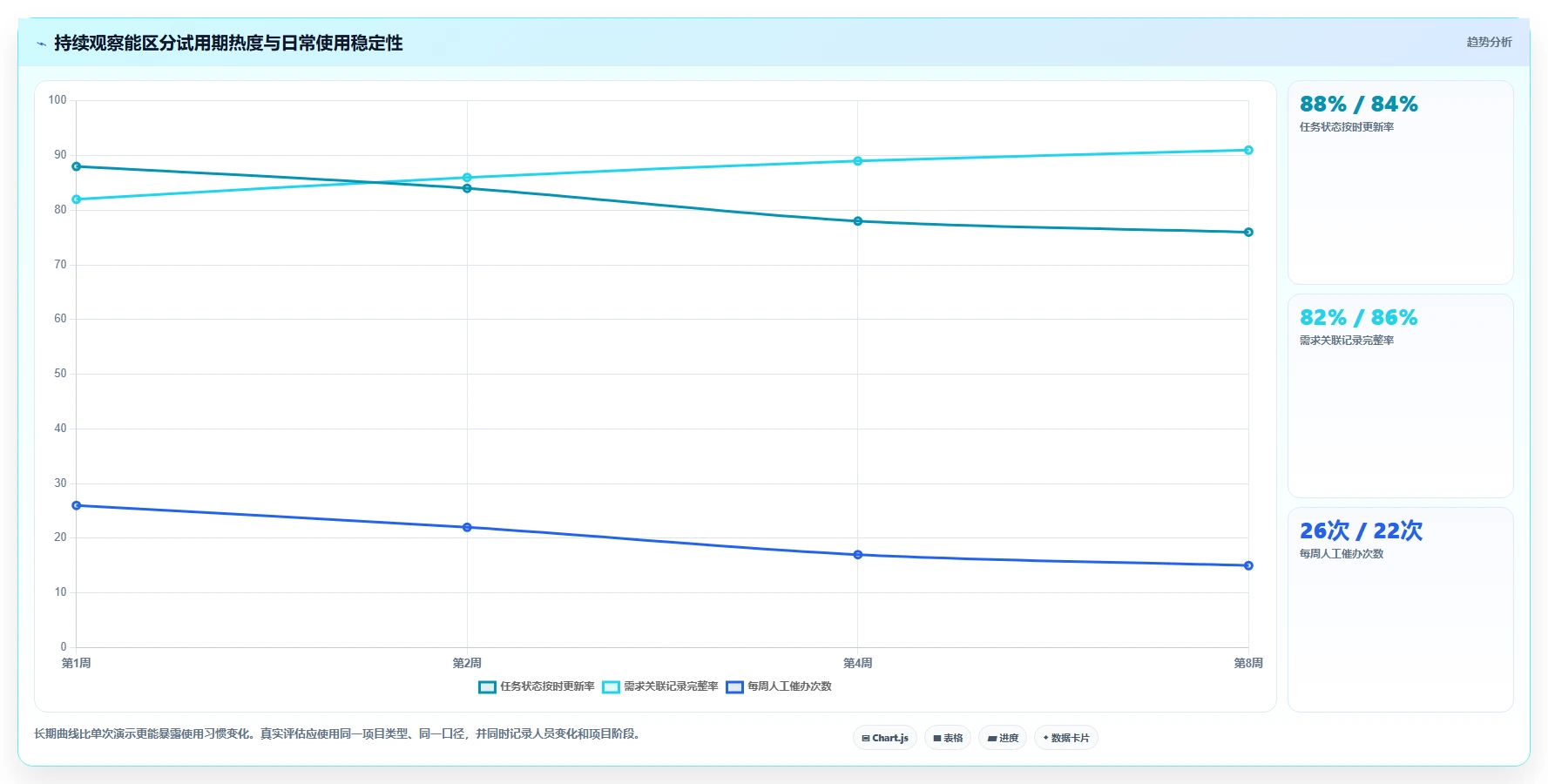Click the 需求关联记录完整率 label in the stat card

coord(1347,341)
